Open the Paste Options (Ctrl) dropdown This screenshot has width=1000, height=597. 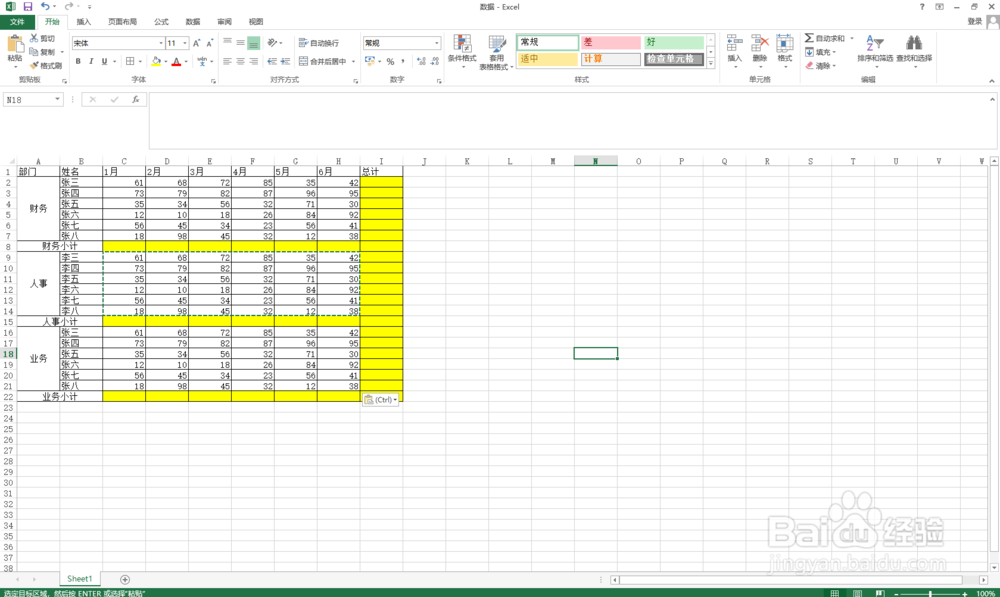(x=381, y=399)
